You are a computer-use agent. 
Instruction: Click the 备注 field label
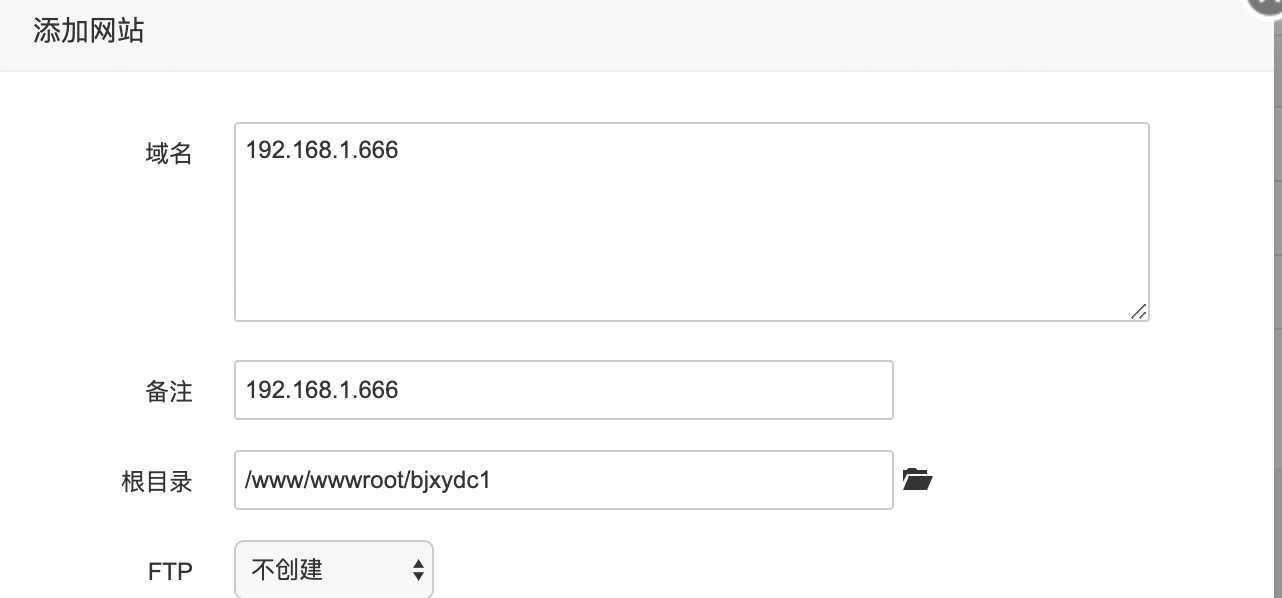(x=169, y=391)
